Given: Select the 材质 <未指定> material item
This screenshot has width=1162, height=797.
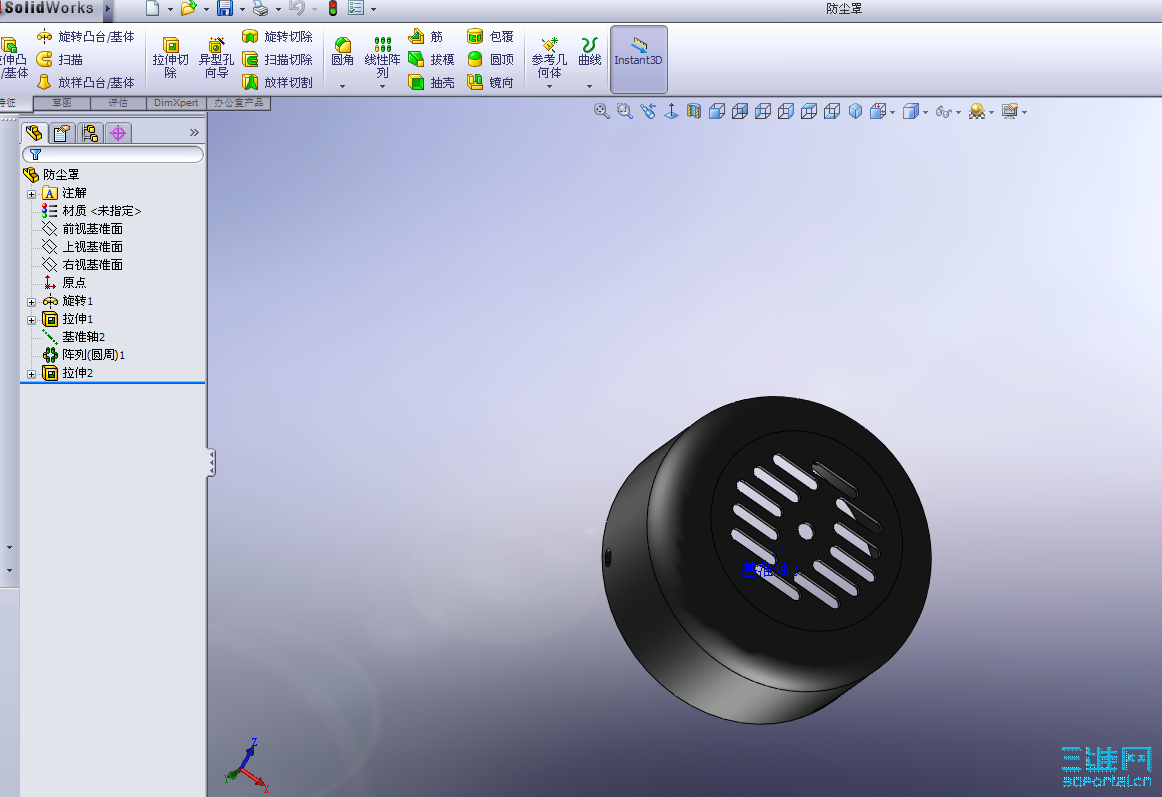Looking at the screenshot, I should pos(92,211).
